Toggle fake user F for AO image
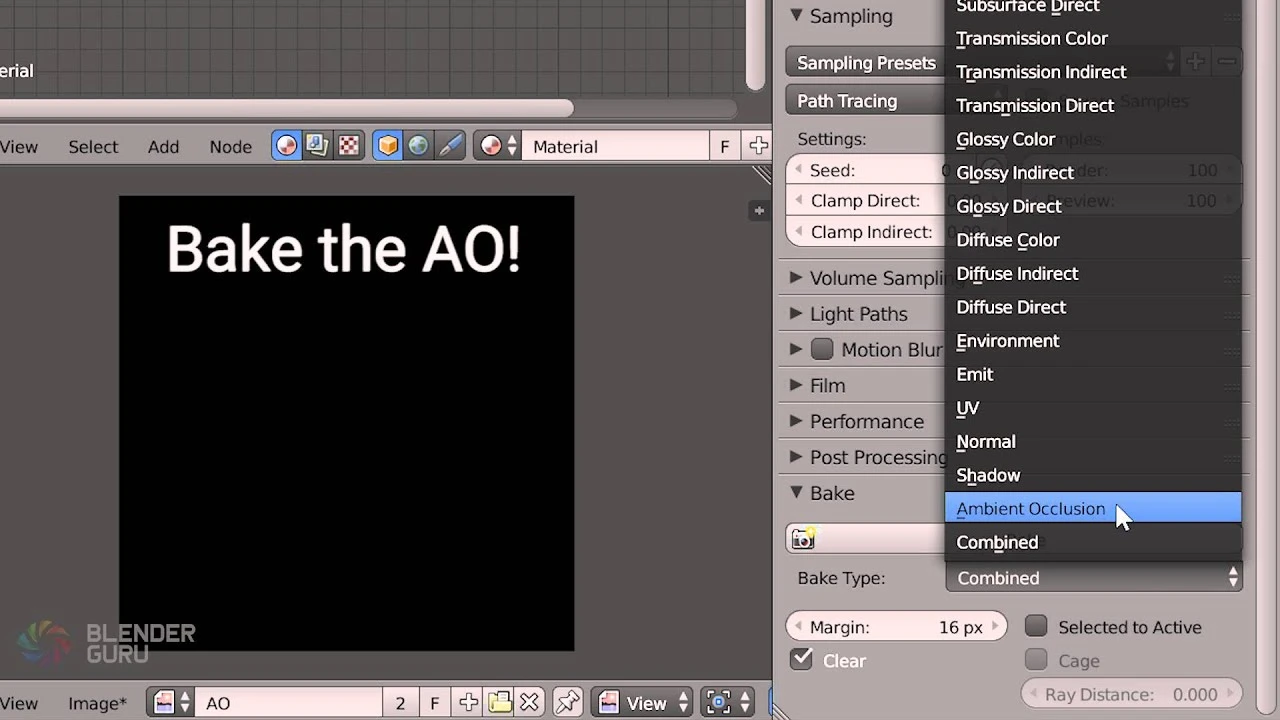This screenshot has width=1280, height=720. (434, 703)
